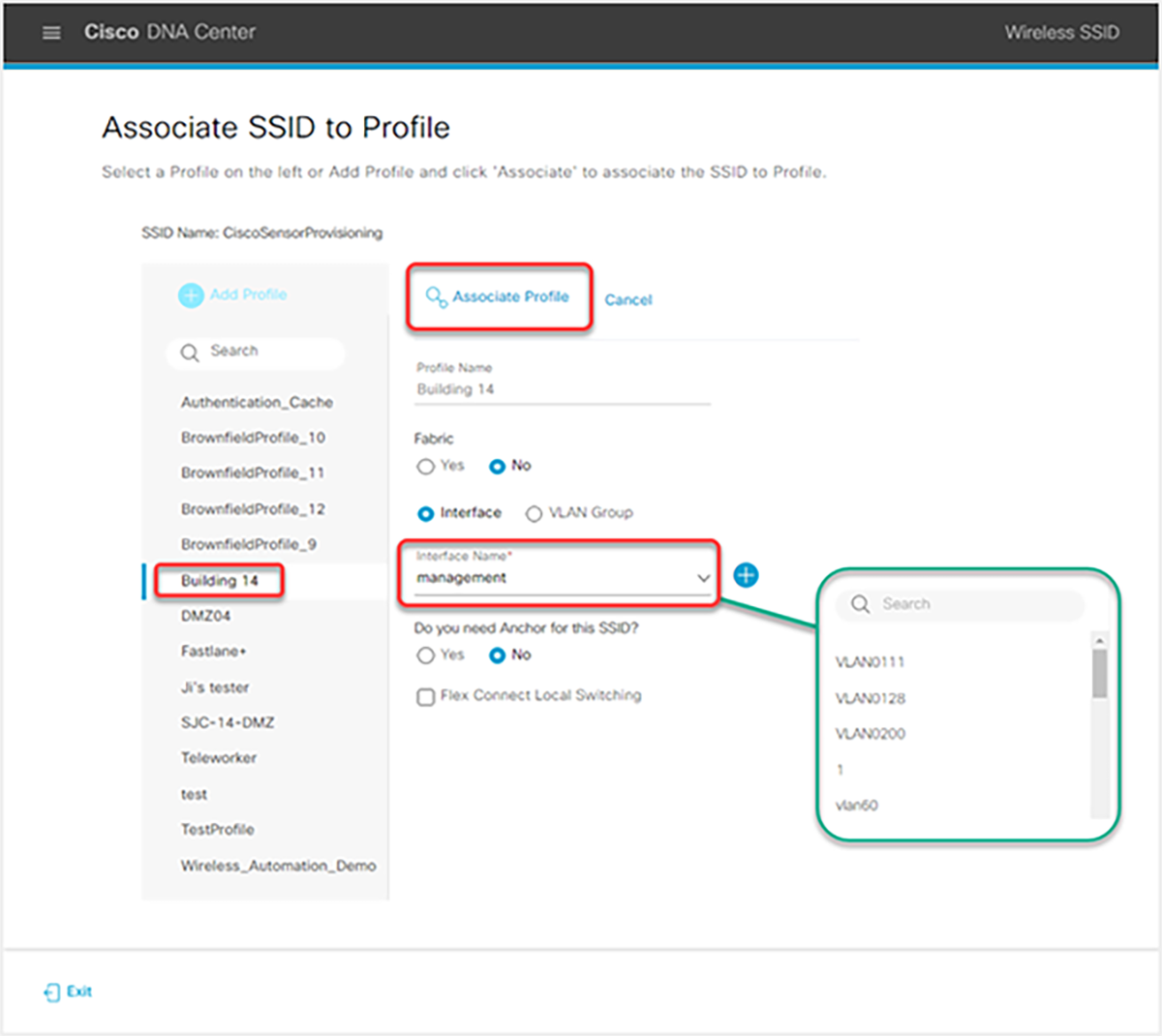Click the profile Search input field
Viewport: 1162px width, 1036px height.
click(x=256, y=352)
